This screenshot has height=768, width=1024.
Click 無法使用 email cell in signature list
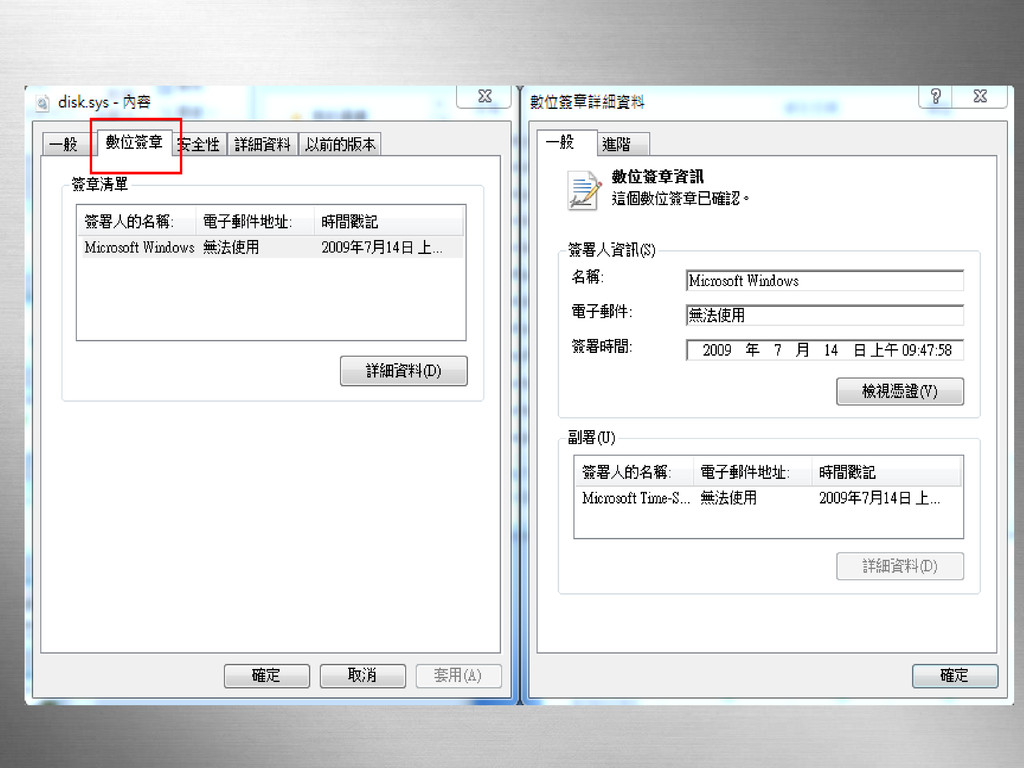click(x=231, y=248)
